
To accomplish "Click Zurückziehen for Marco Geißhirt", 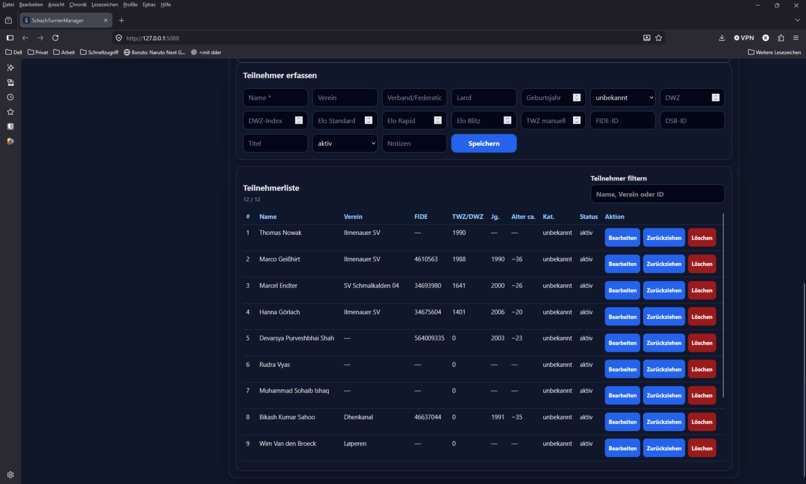I will click(664, 264).
